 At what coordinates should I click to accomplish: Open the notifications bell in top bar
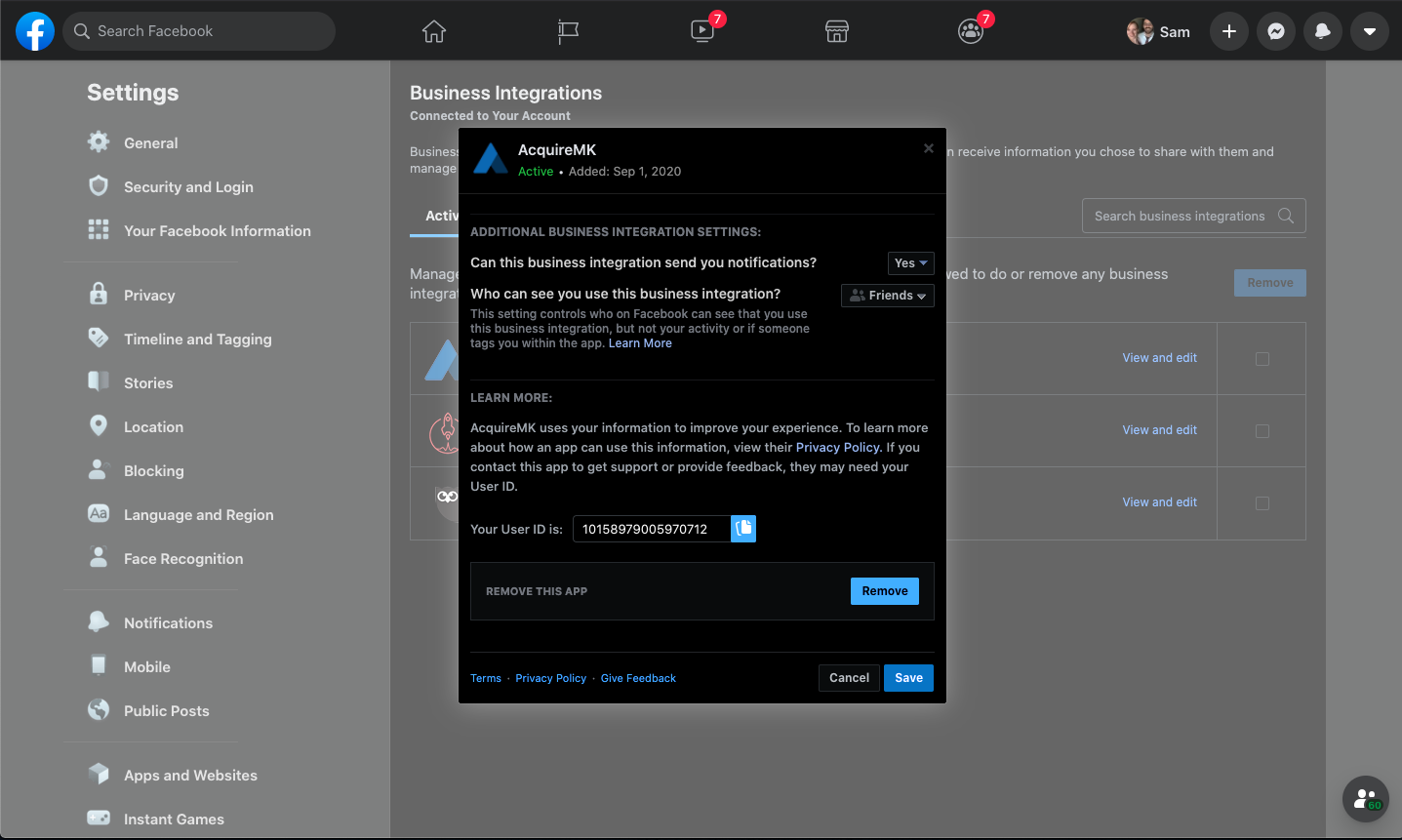[1323, 31]
